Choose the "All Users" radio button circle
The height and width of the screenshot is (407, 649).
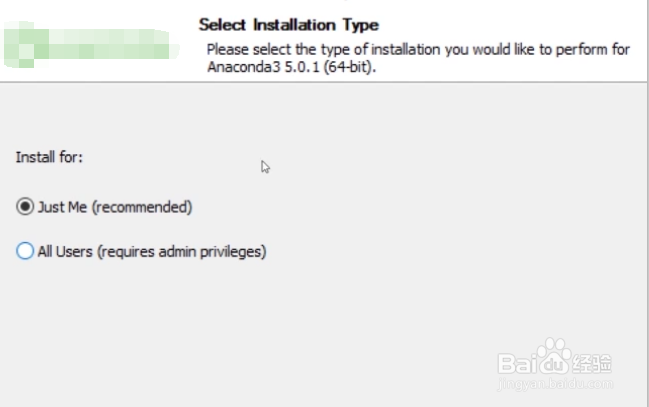click(25, 252)
